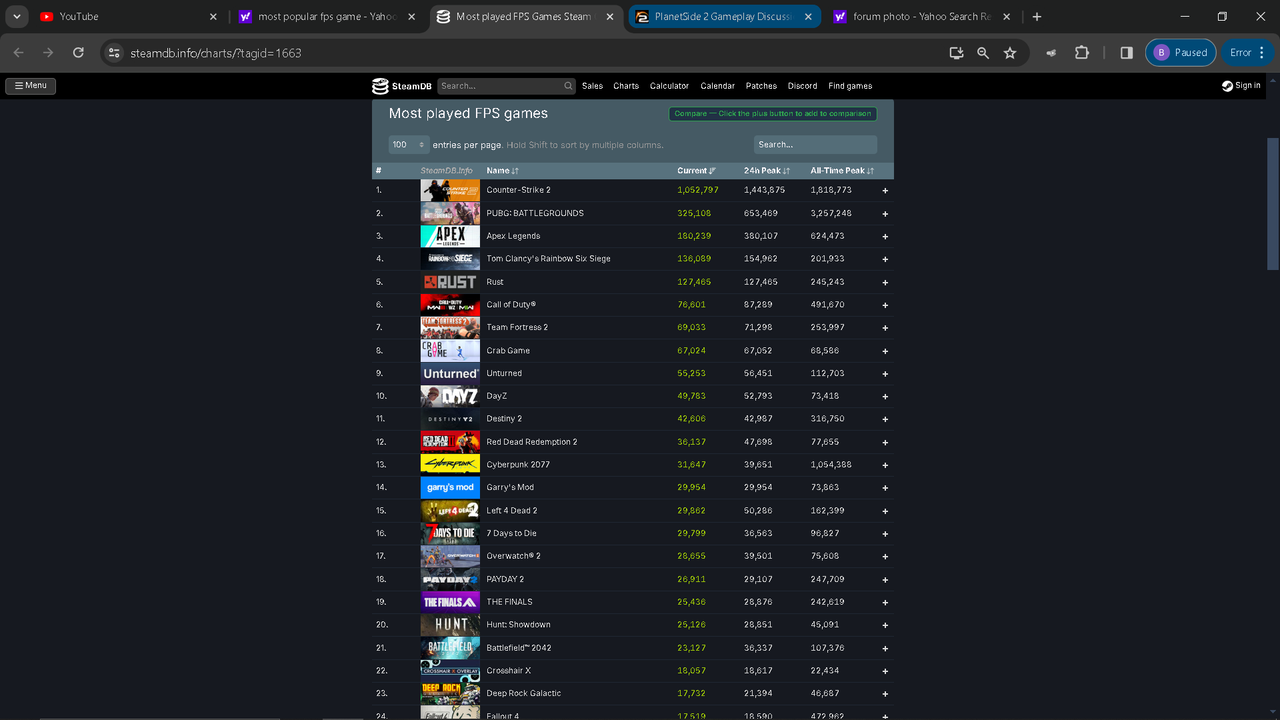Switch to forum photo Yahoo Search tab
This screenshot has width=1280, height=720.
(x=923, y=17)
